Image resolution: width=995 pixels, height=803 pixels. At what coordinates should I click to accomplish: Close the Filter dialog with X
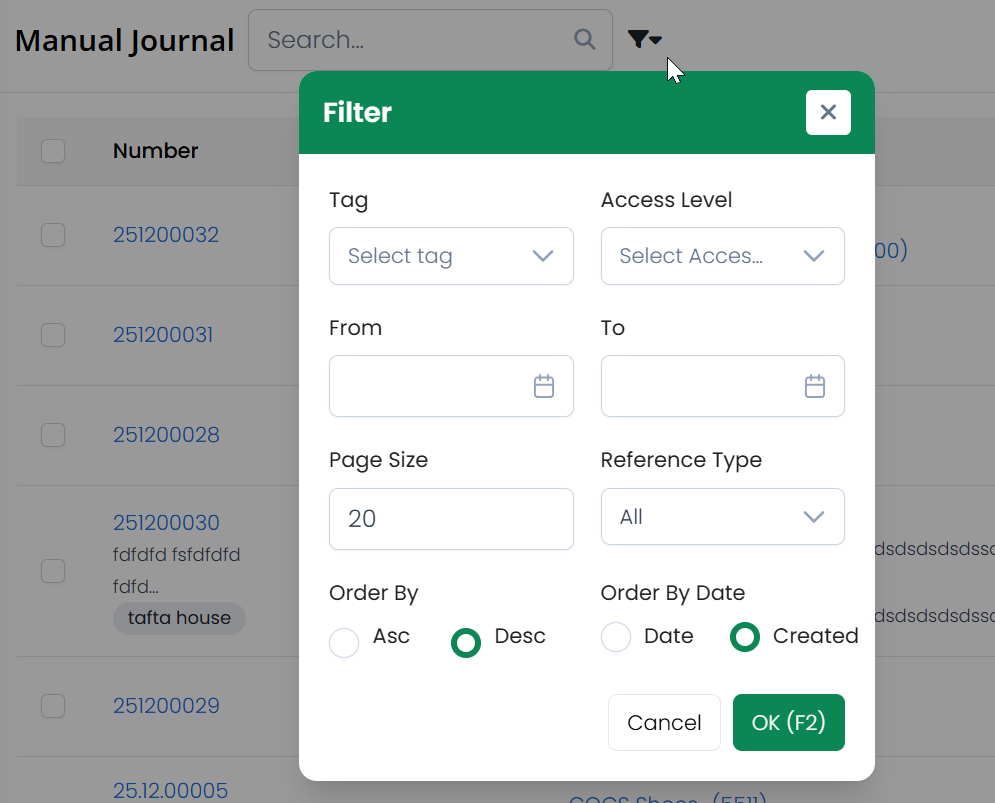(828, 112)
